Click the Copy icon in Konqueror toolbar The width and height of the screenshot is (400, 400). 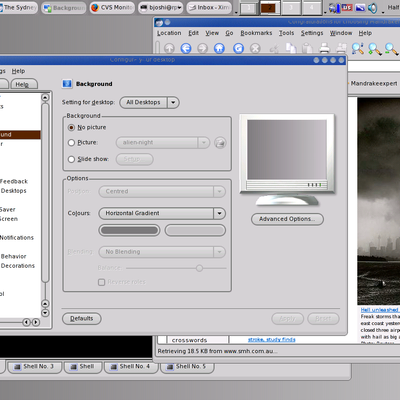[x=291, y=48]
